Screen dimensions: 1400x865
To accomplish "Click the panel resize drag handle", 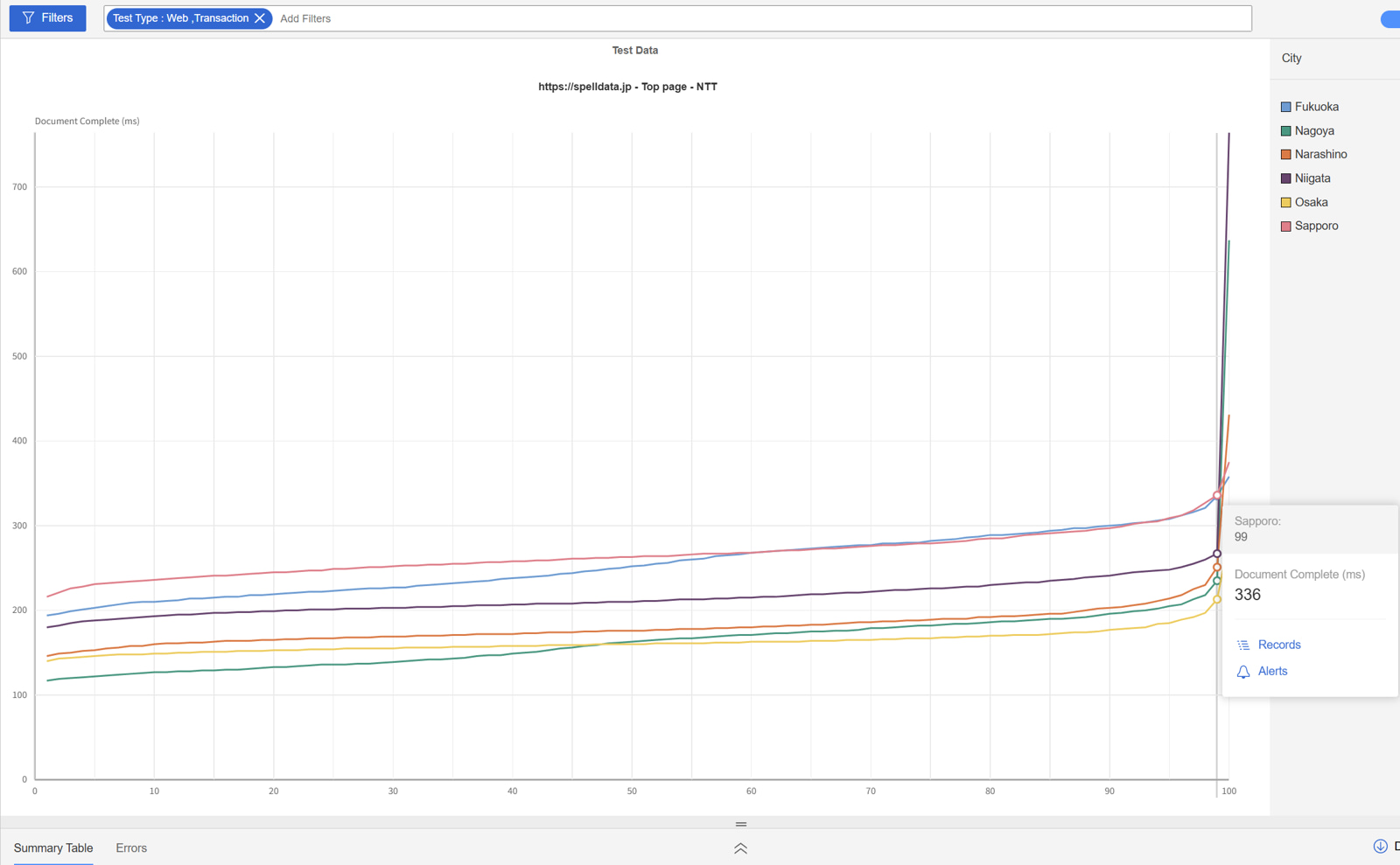I will [740, 824].
